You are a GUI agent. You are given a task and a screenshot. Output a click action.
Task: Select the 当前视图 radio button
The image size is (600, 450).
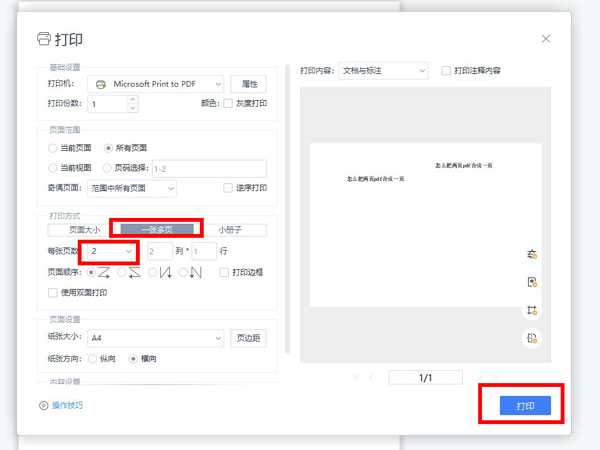(52, 168)
